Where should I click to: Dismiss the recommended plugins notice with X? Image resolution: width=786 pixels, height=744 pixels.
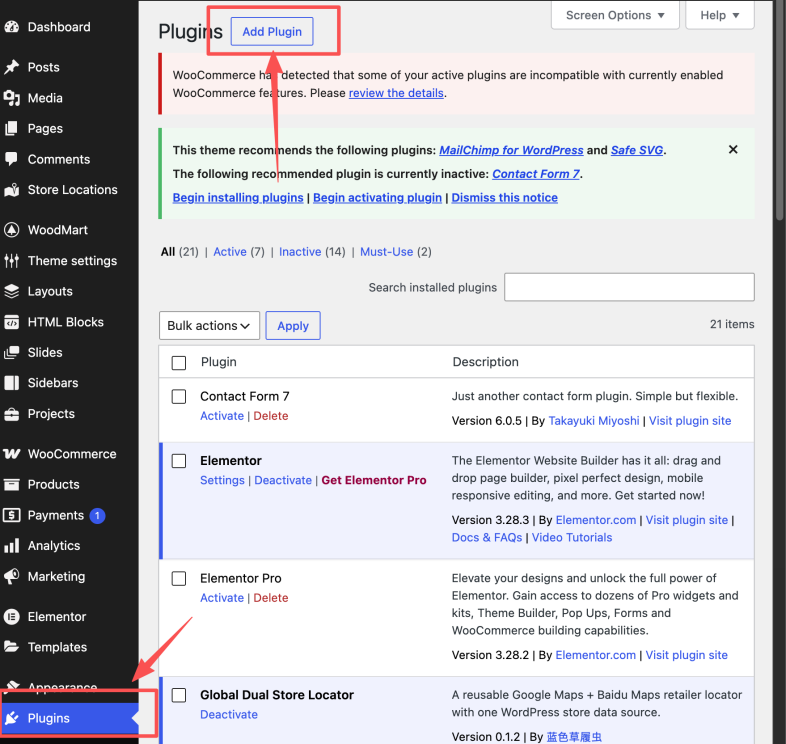733,149
